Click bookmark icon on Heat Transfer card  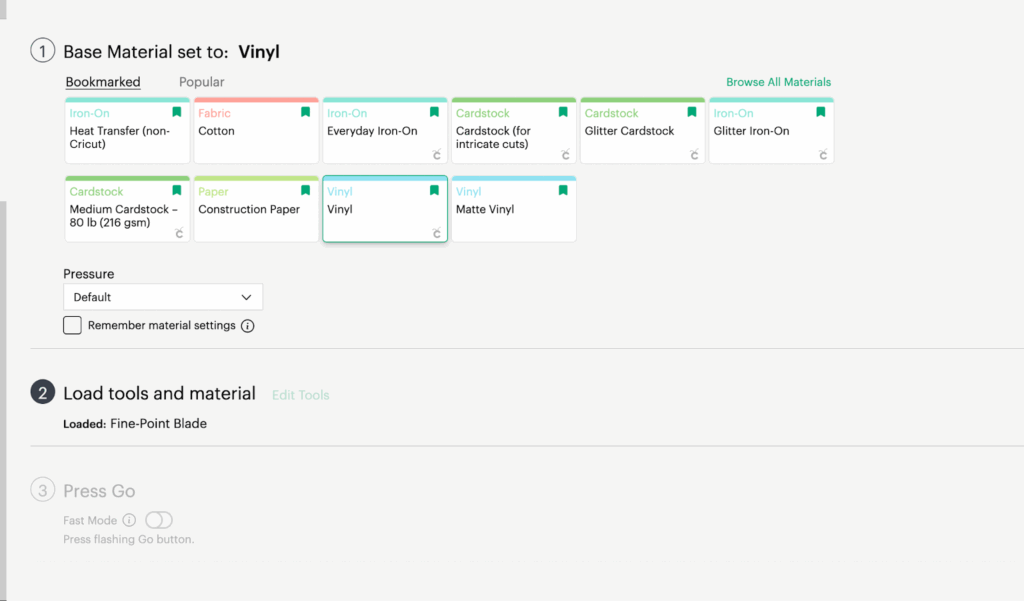(x=177, y=112)
